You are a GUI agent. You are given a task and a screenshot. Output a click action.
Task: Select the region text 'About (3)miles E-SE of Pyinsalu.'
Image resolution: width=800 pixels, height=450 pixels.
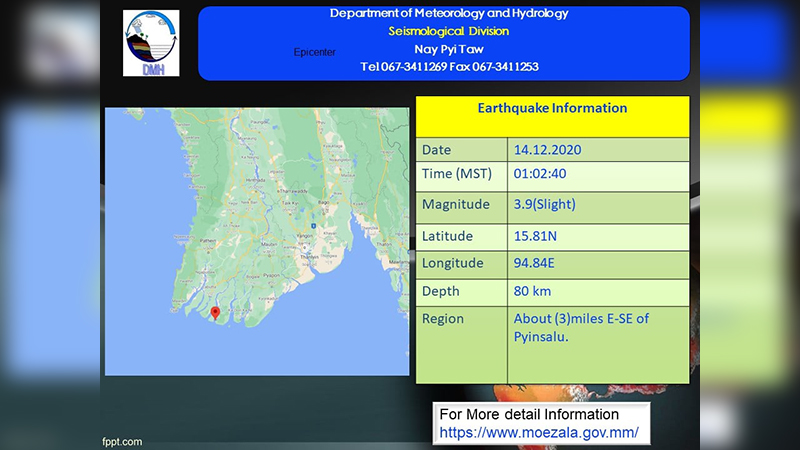coord(581,328)
